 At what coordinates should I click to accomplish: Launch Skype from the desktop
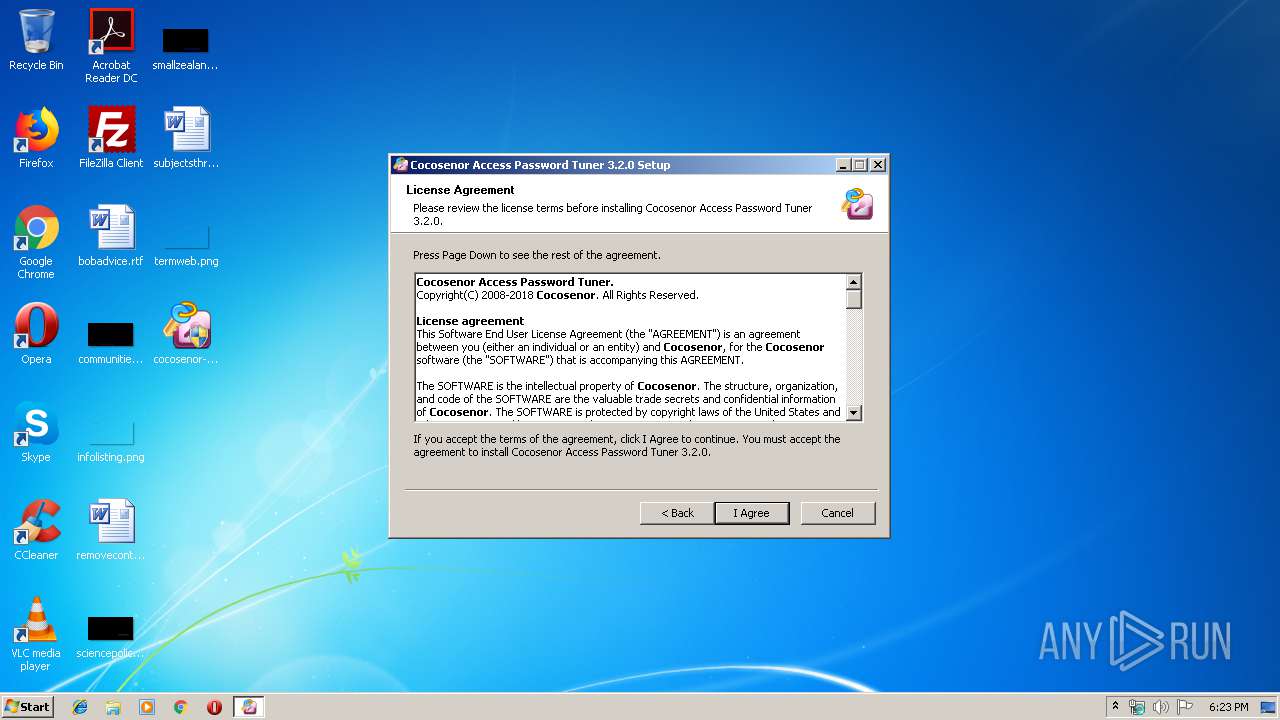[36, 432]
